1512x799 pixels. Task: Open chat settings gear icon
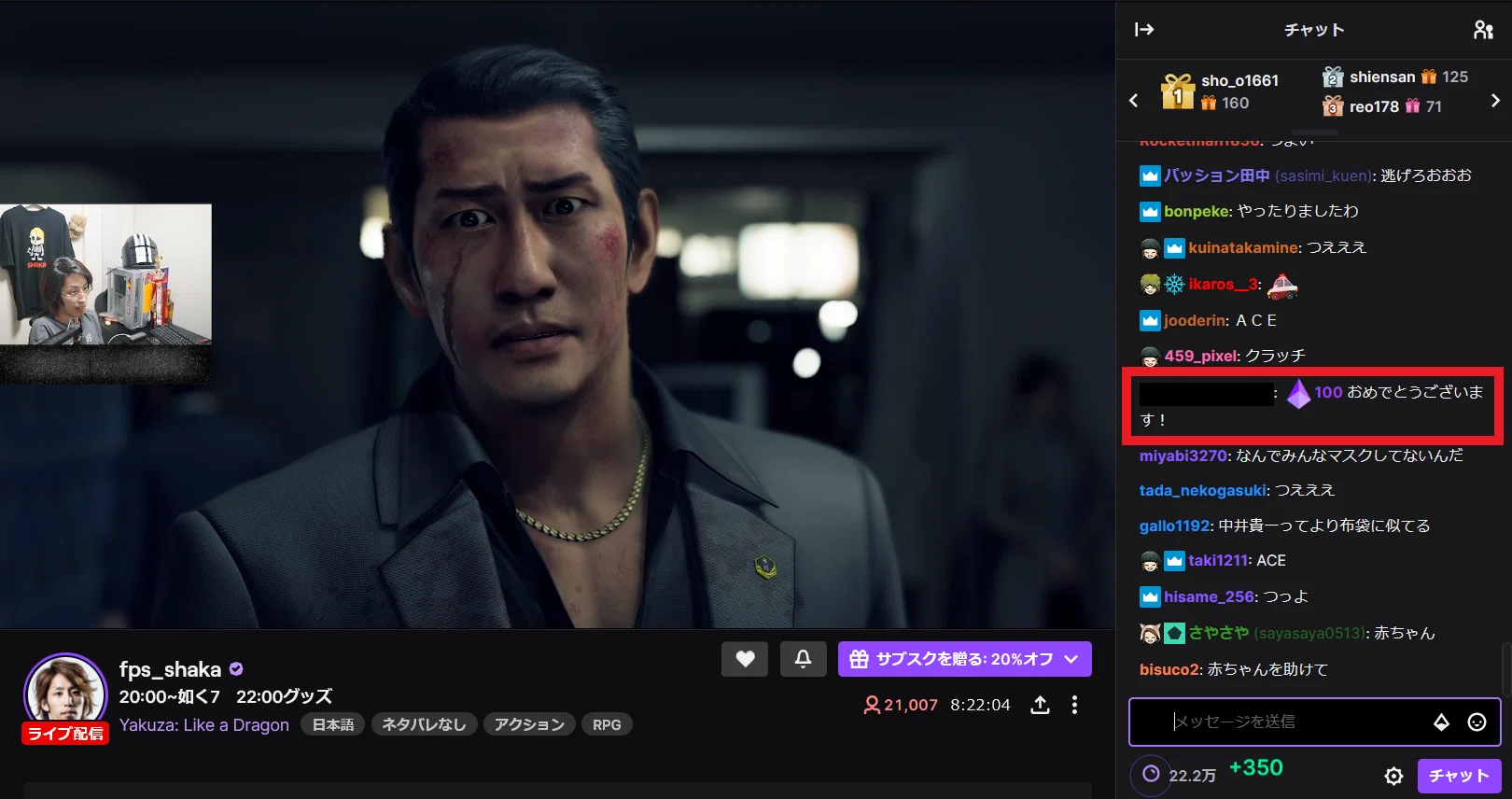click(1393, 776)
